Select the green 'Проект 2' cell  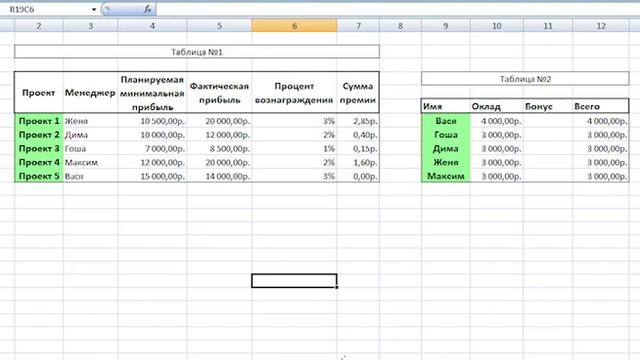(39, 135)
